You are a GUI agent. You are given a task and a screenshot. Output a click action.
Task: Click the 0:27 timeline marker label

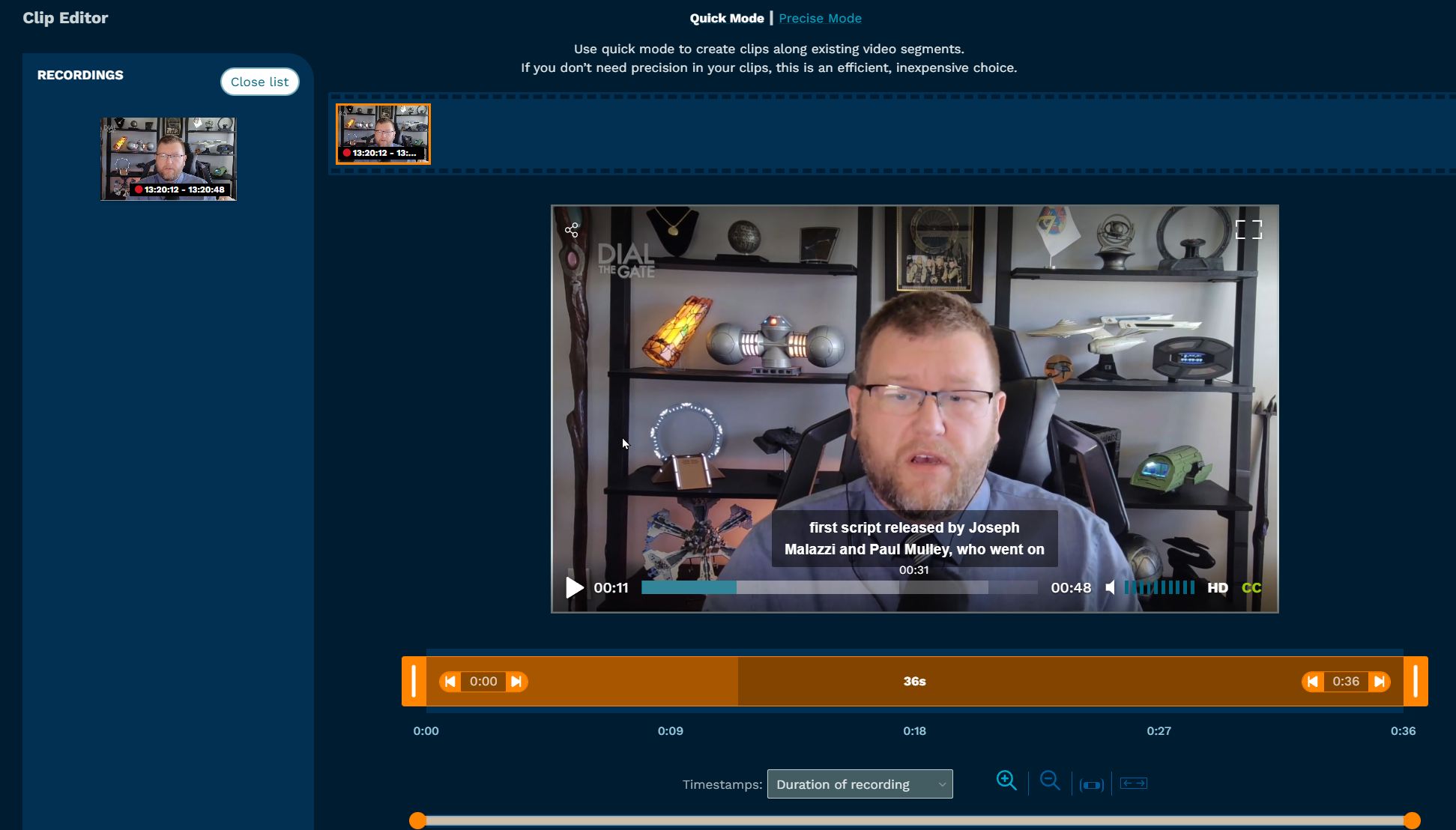(x=1159, y=731)
